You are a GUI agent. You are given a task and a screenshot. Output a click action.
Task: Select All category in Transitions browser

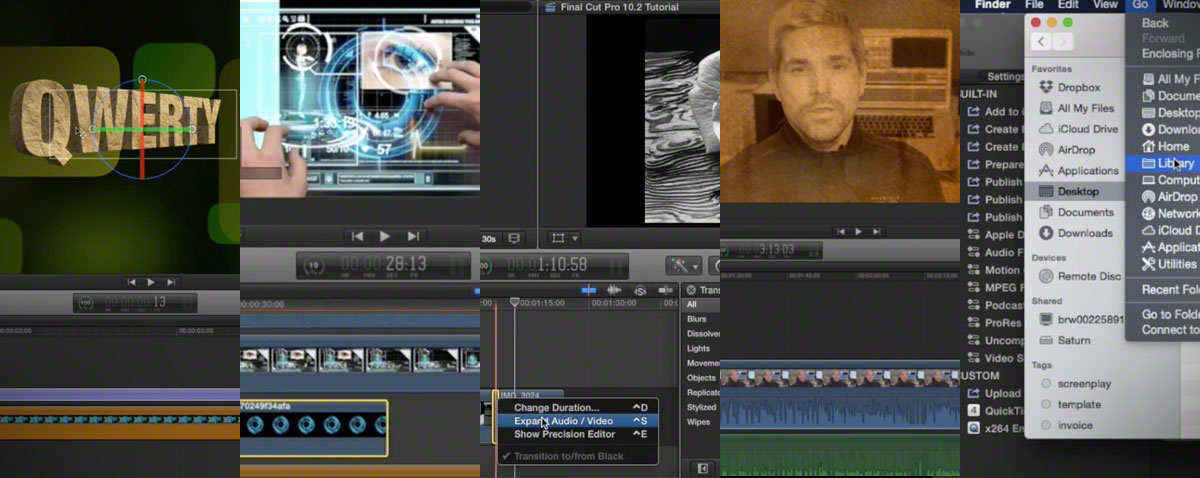pos(693,304)
